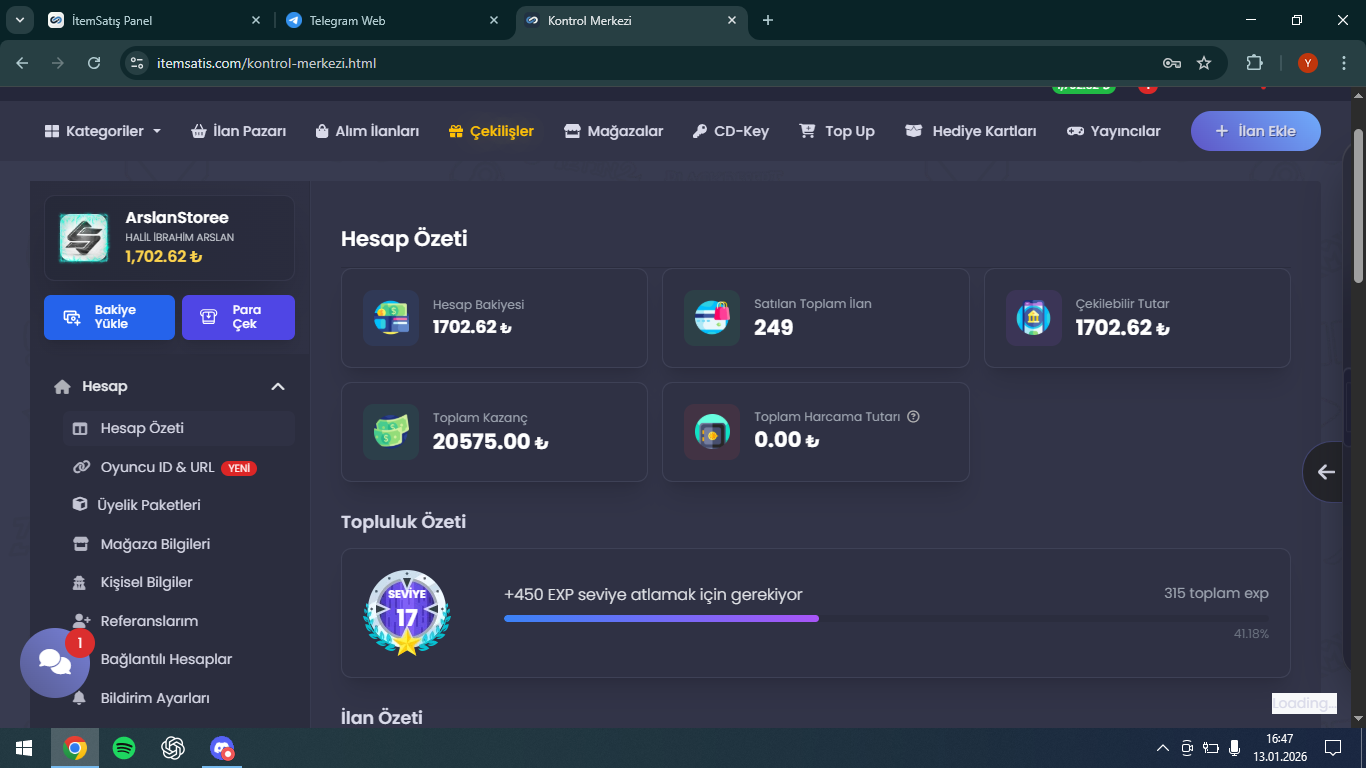1366x768 pixels.
Task: Open the Yayıncılar streamers page
Action: 1114,131
